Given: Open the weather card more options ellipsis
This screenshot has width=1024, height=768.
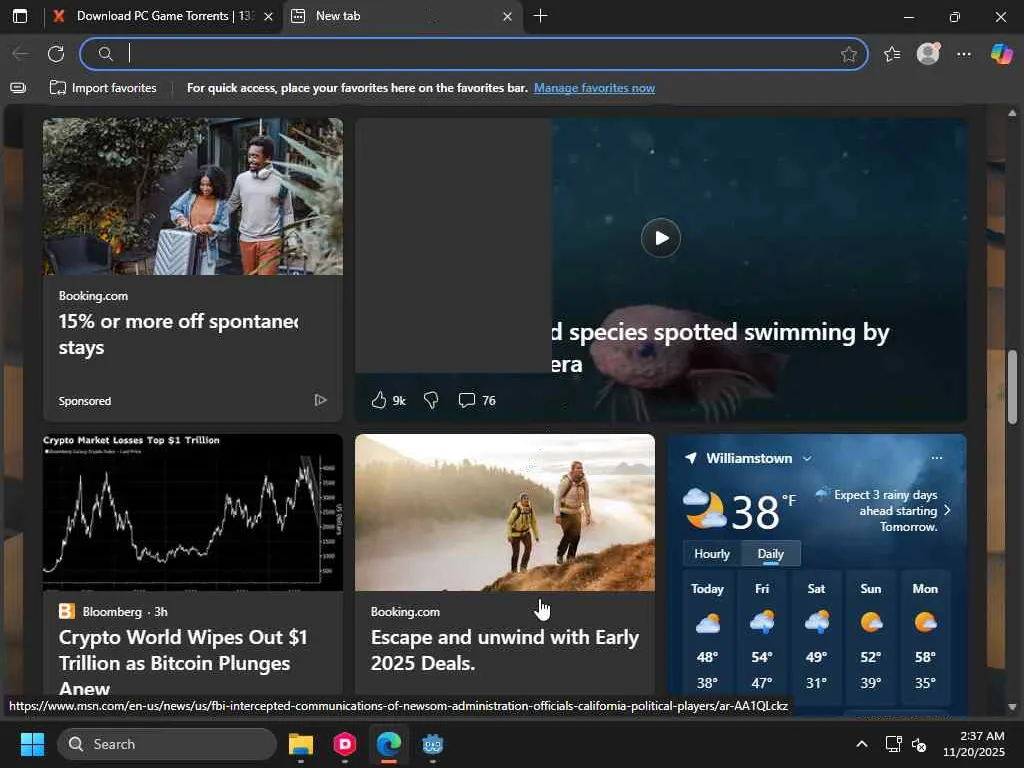Looking at the screenshot, I should pyautogui.click(x=936, y=458).
